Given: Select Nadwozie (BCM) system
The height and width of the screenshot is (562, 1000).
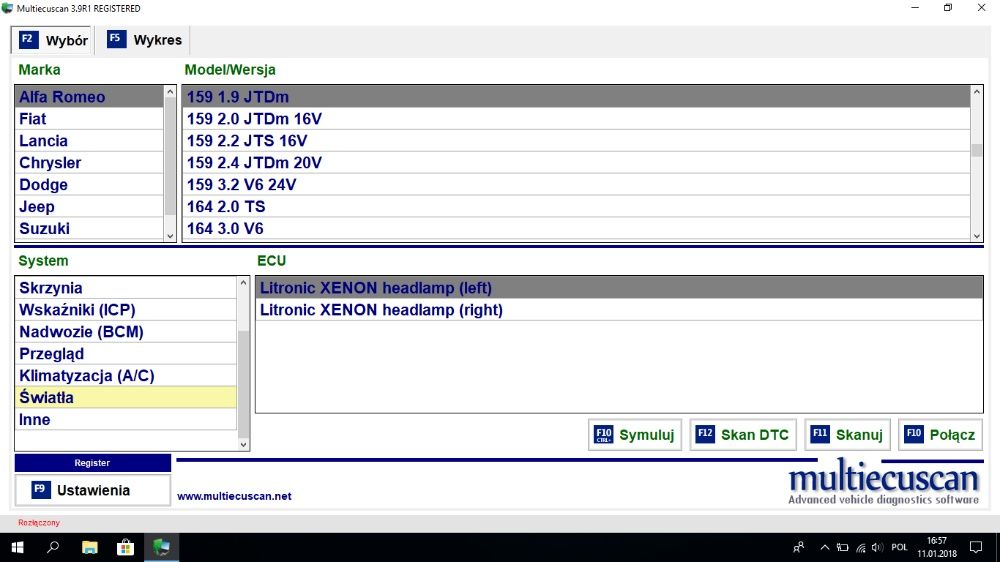Looking at the screenshot, I should (126, 332).
